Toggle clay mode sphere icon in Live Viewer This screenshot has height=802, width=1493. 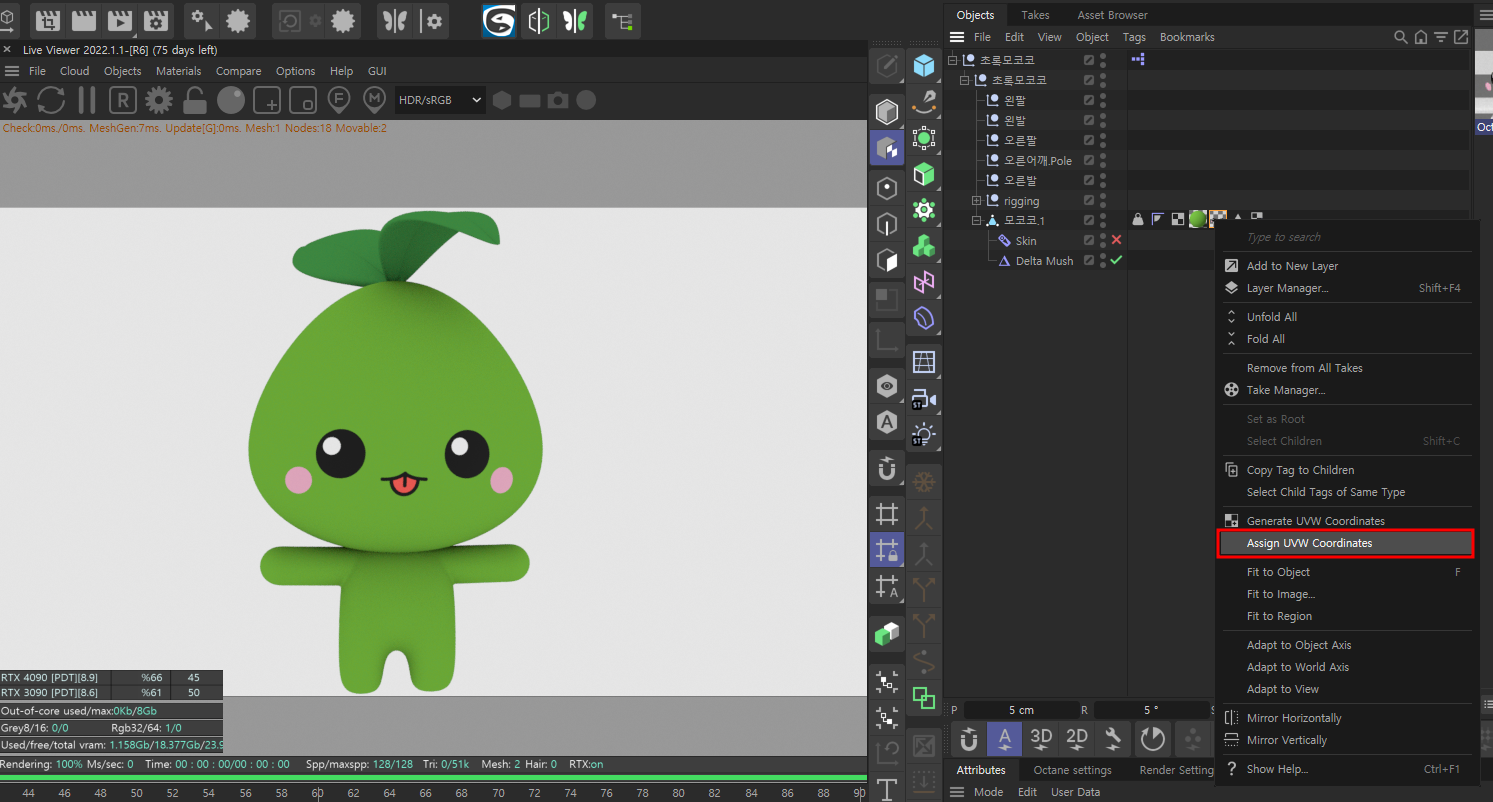(x=231, y=100)
